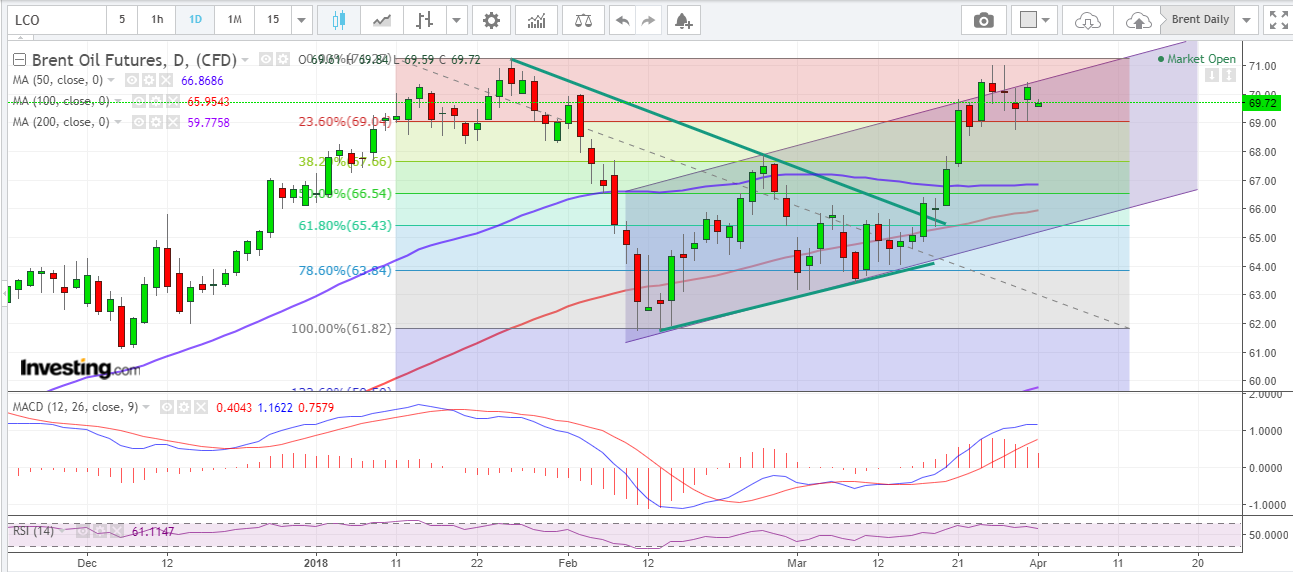The width and height of the screenshot is (1293, 572).
Task: Open settings for Brent Oil Futures series
Action: pyautogui.click(x=283, y=60)
